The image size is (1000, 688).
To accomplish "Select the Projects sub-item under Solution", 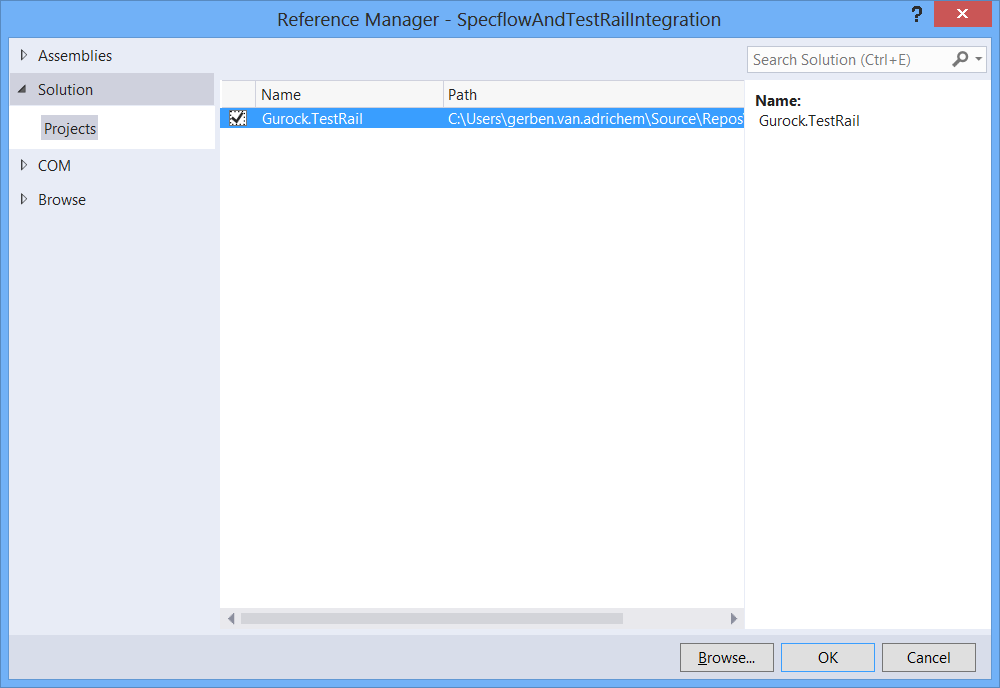I will click(70, 129).
